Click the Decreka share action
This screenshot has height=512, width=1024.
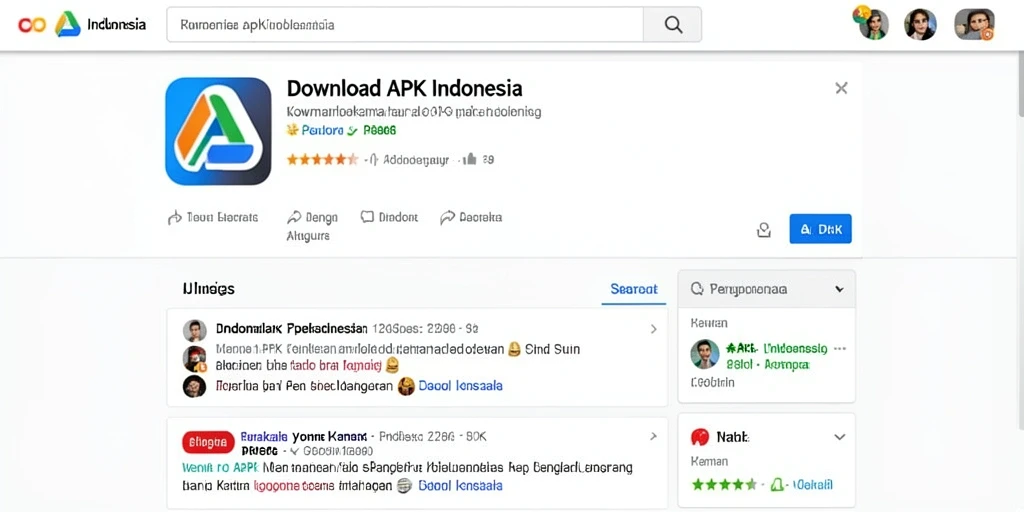471,217
